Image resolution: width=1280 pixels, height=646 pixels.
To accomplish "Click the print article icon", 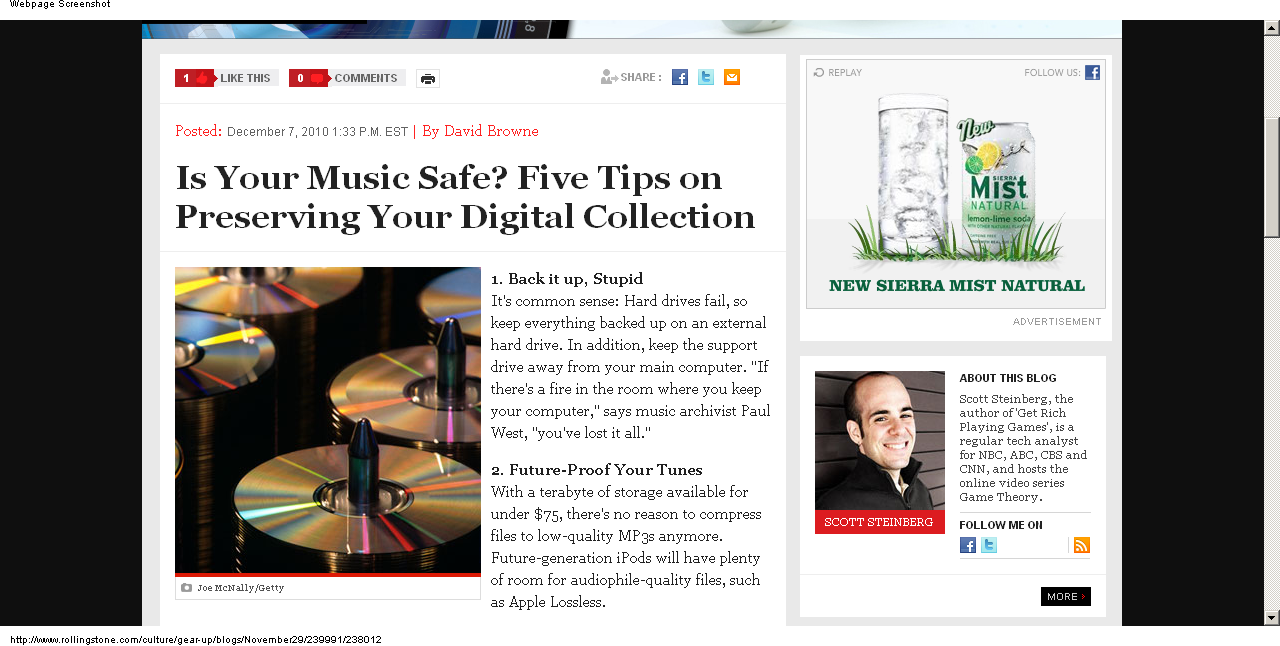I will (428, 79).
